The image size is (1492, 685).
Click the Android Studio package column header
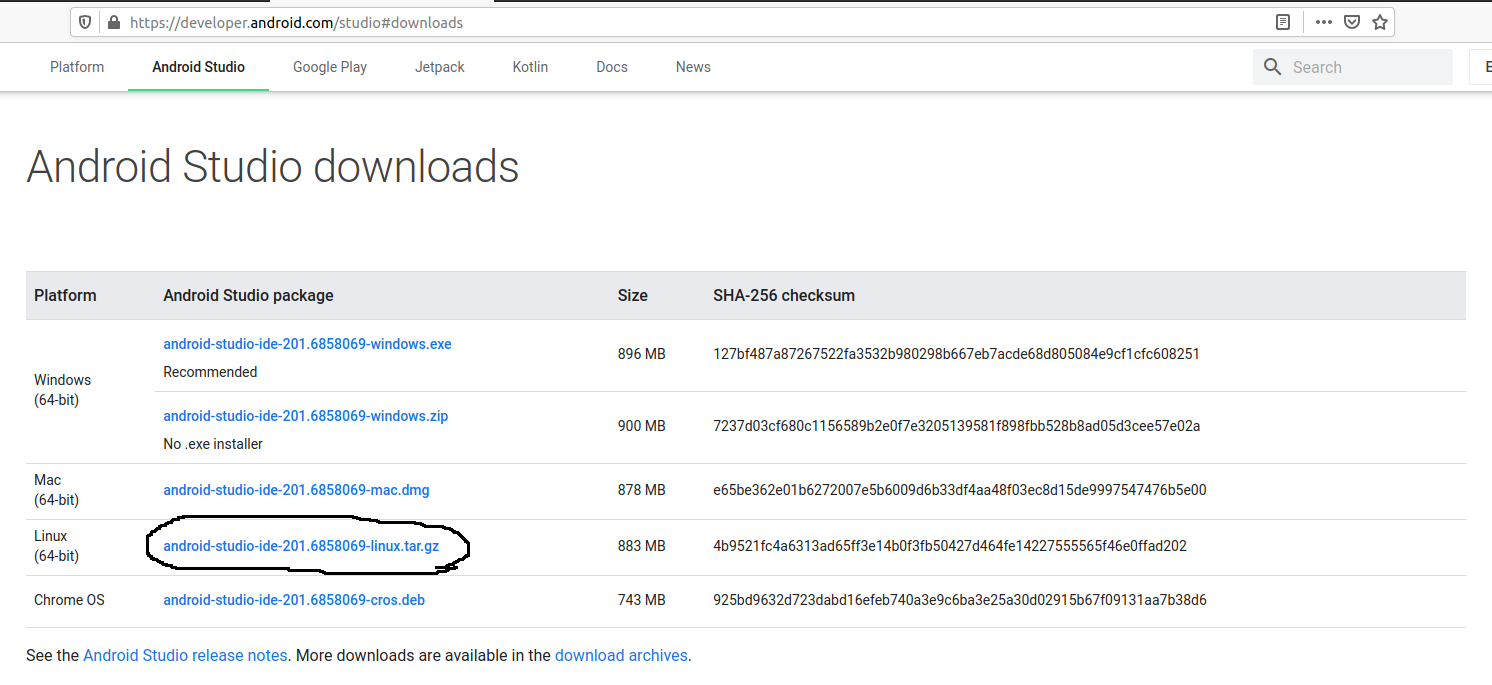pyautogui.click(x=248, y=295)
